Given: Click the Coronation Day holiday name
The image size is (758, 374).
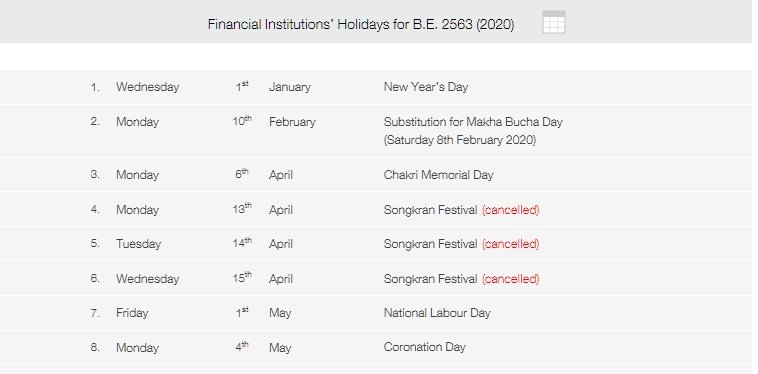Looking at the screenshot, I should click(424, 347).
